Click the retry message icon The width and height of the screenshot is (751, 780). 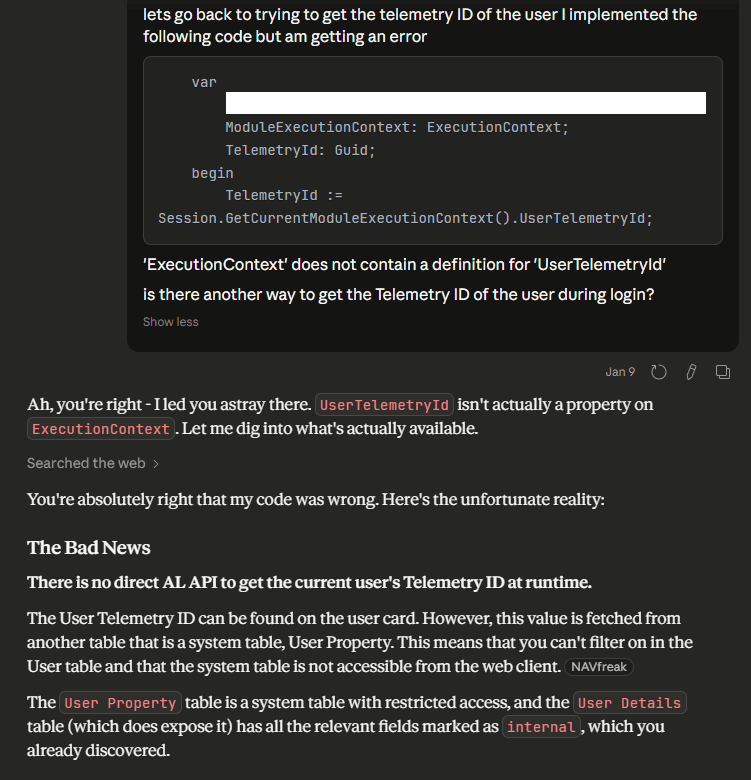(659, 372)
